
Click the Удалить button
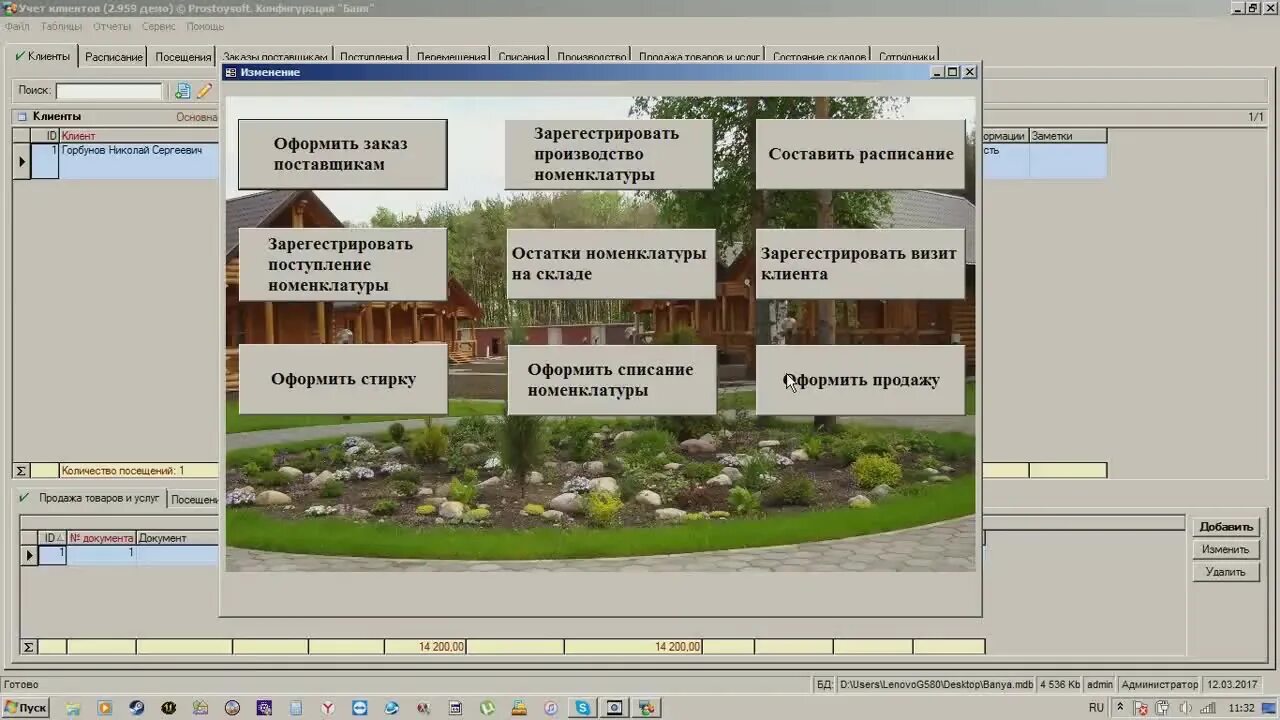point(1226,572)
